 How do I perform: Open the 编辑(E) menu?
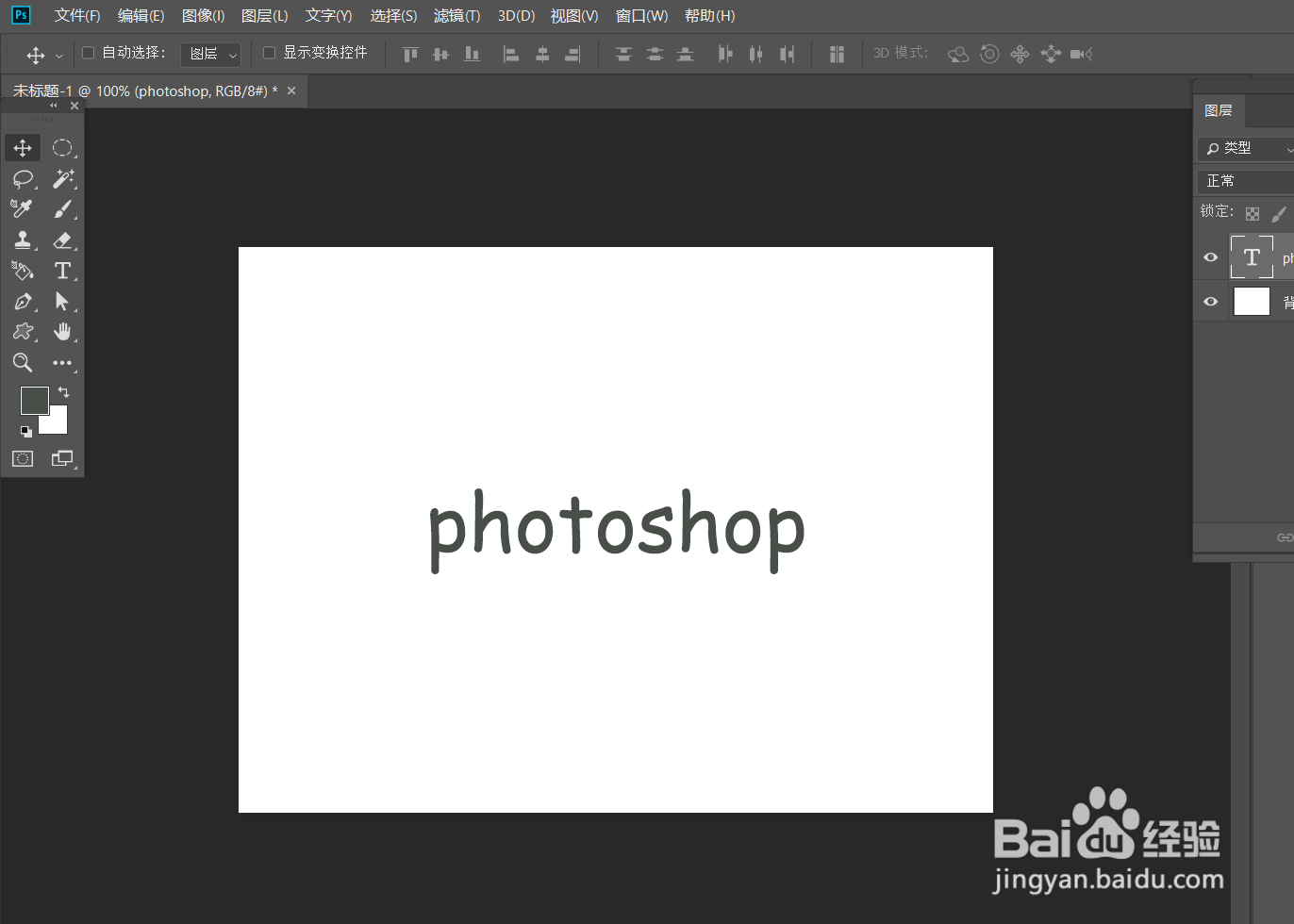pyautogui.click(x=141, y=16)
